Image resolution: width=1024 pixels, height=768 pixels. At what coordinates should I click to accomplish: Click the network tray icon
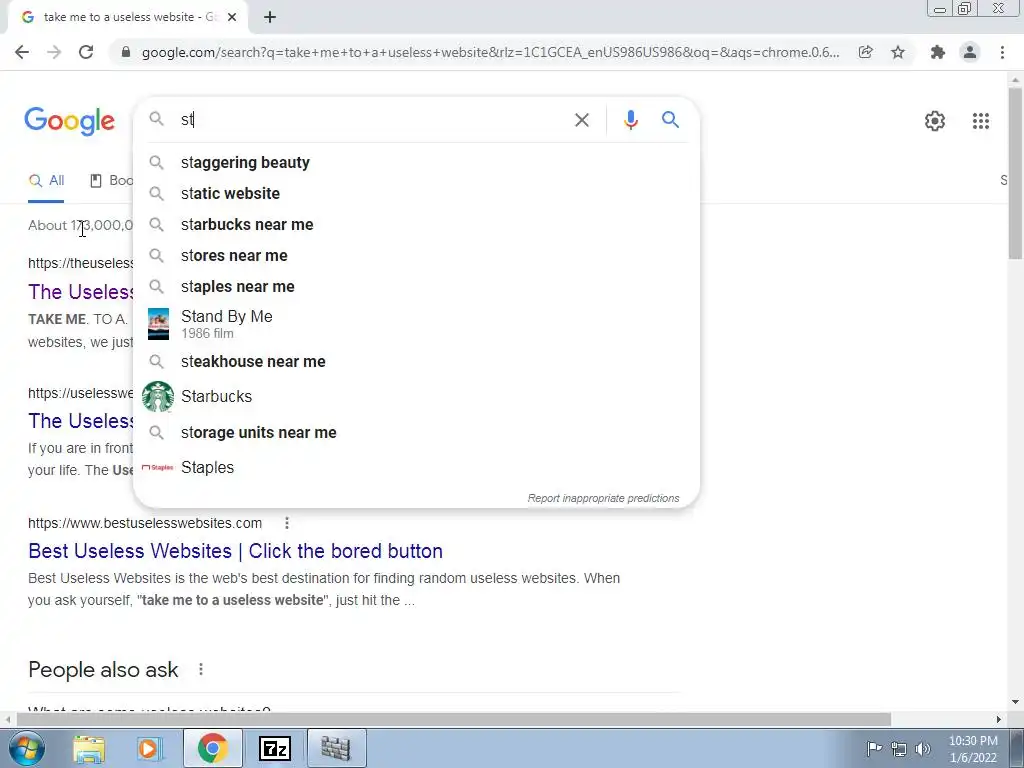[x=899, y=749]
